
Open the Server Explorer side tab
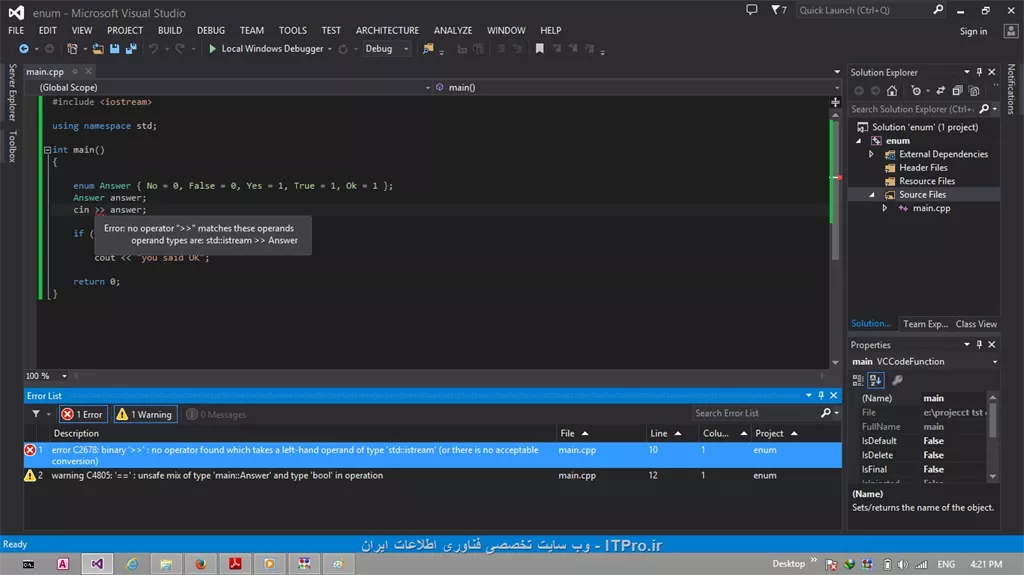[x=12, y=92]
